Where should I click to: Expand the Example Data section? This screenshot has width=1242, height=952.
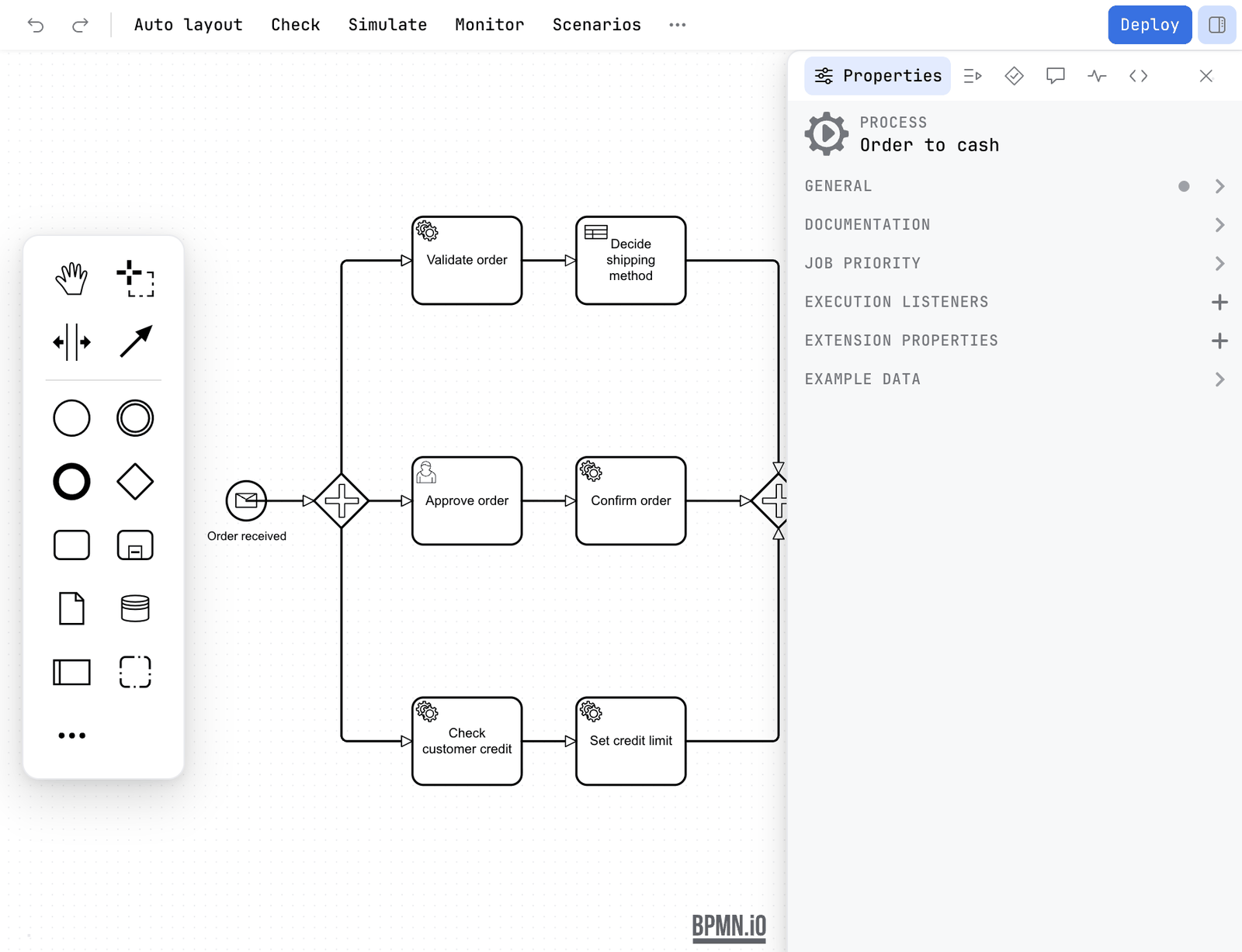[1015, 379]
